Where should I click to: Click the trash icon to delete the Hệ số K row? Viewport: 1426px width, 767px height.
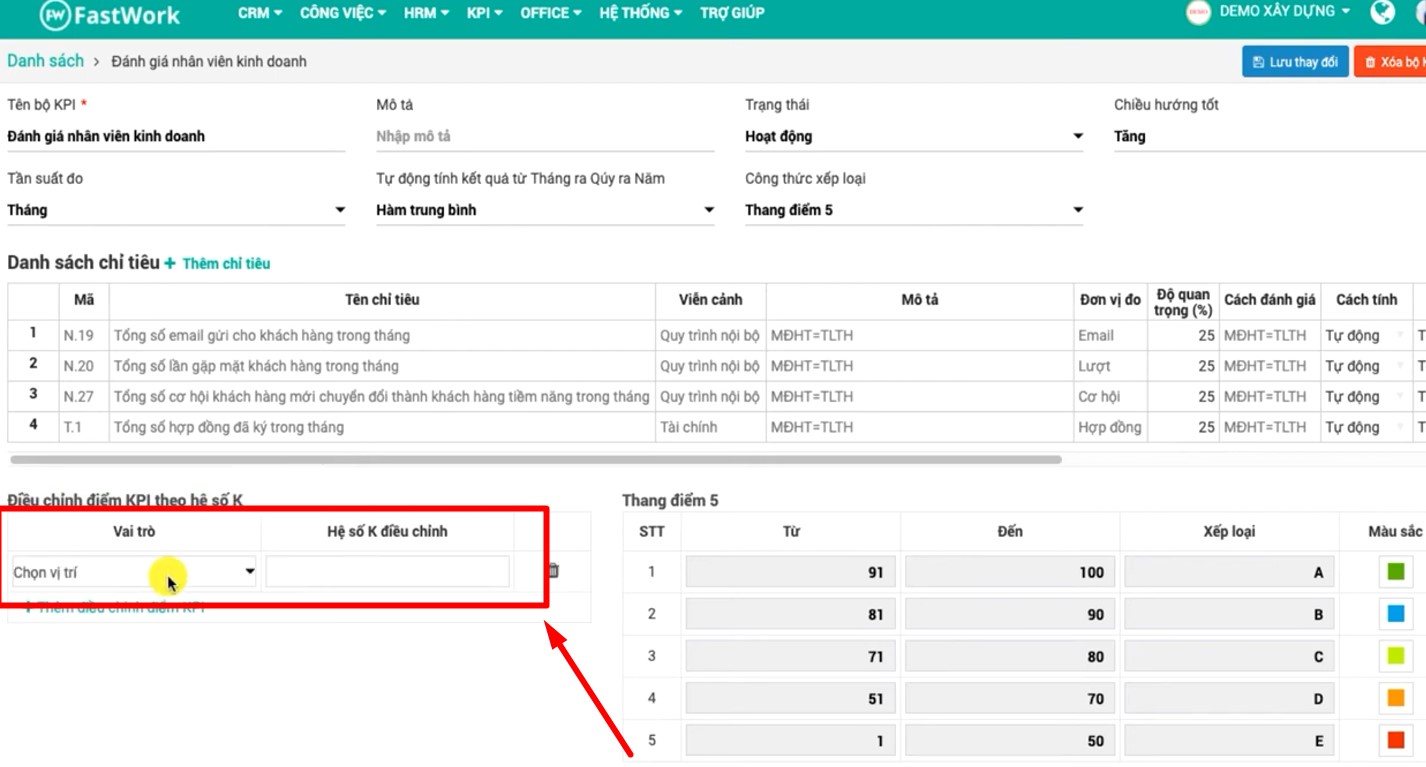tap(556, 570)
